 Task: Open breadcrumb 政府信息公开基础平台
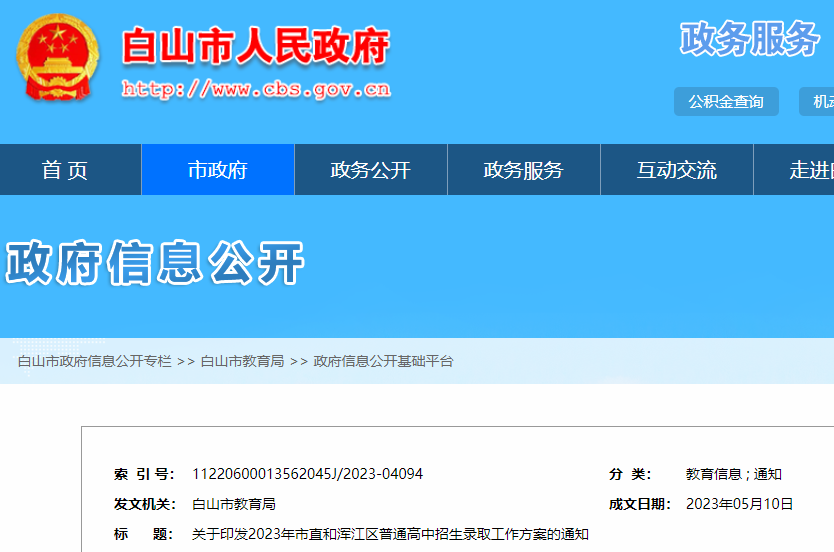pyautogui.click(x=383, y=361)
